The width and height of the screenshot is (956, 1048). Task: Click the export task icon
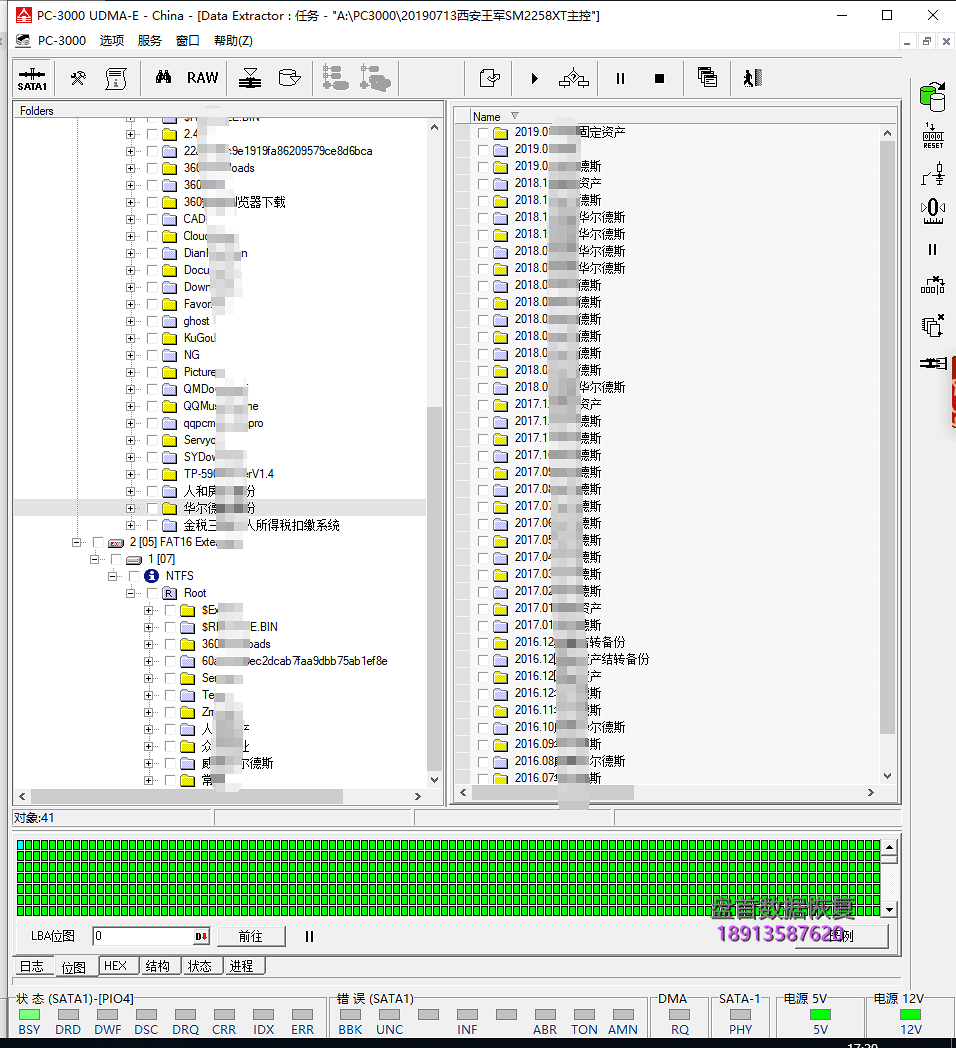click(x=490, y=78)
